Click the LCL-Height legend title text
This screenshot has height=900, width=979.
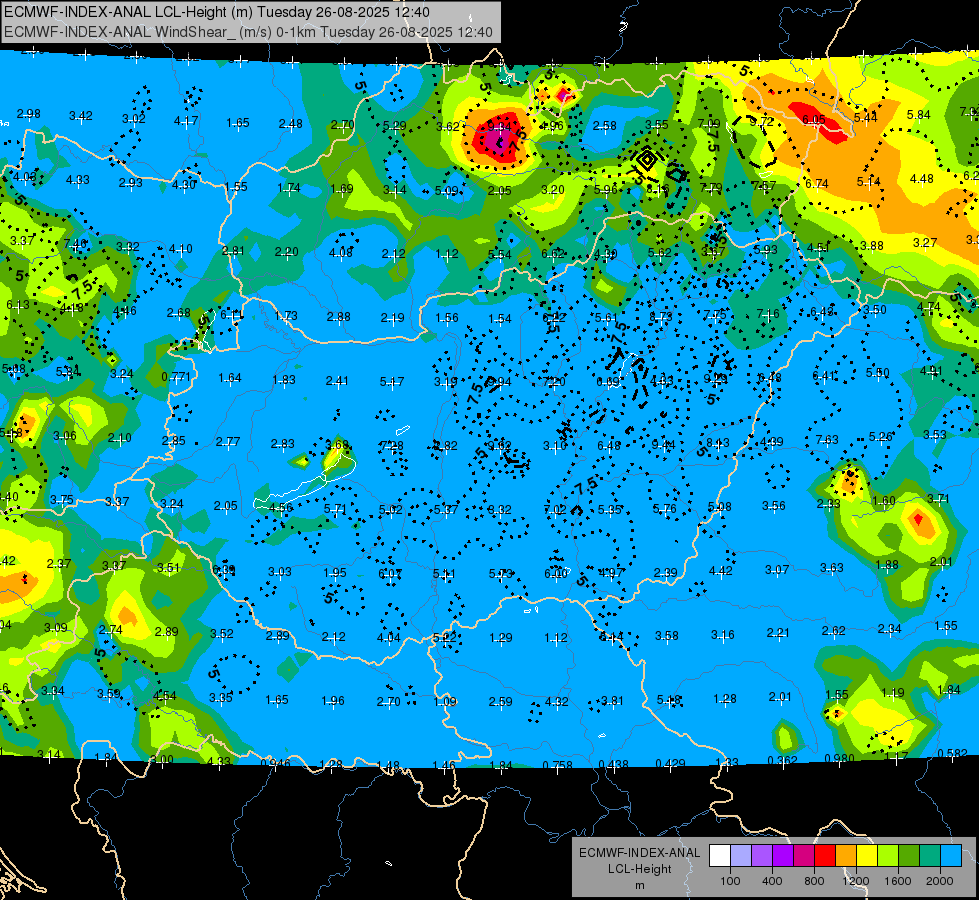point(639,869)
